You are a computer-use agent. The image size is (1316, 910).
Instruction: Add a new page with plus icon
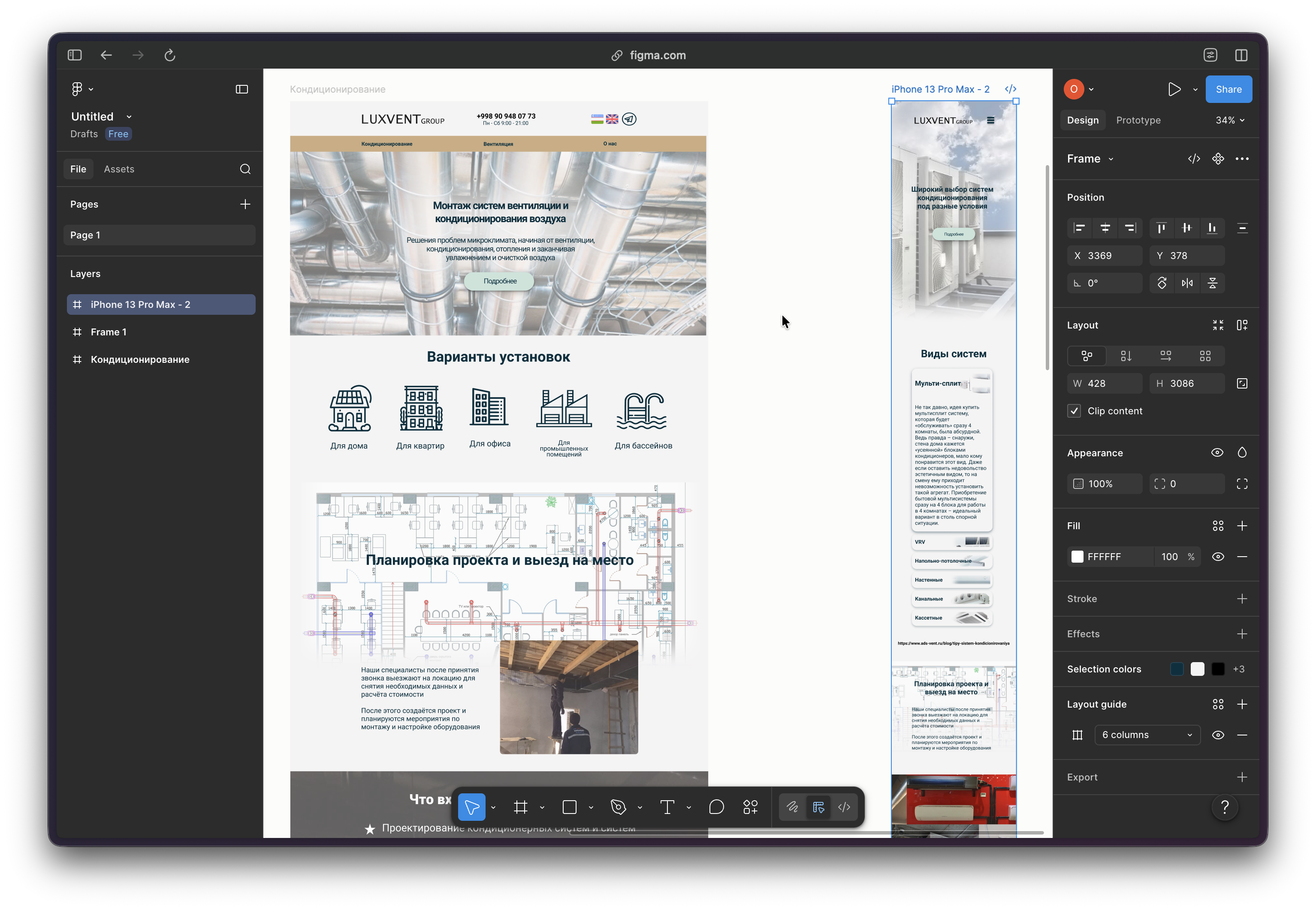click(245, 204)
